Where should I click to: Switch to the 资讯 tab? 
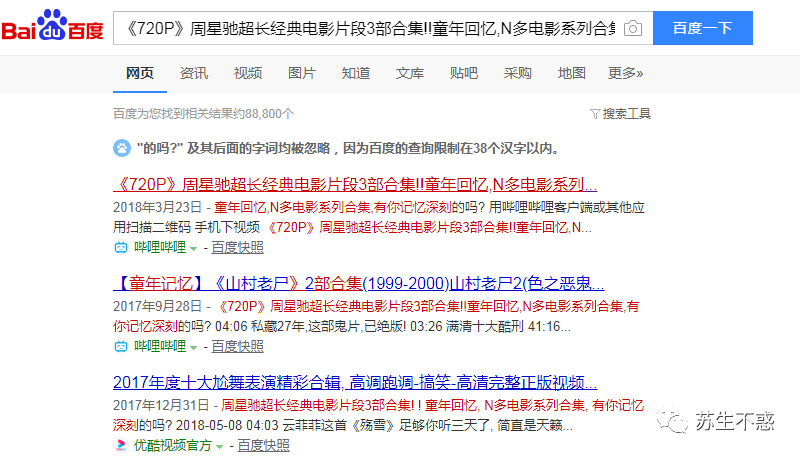[194, 73]
